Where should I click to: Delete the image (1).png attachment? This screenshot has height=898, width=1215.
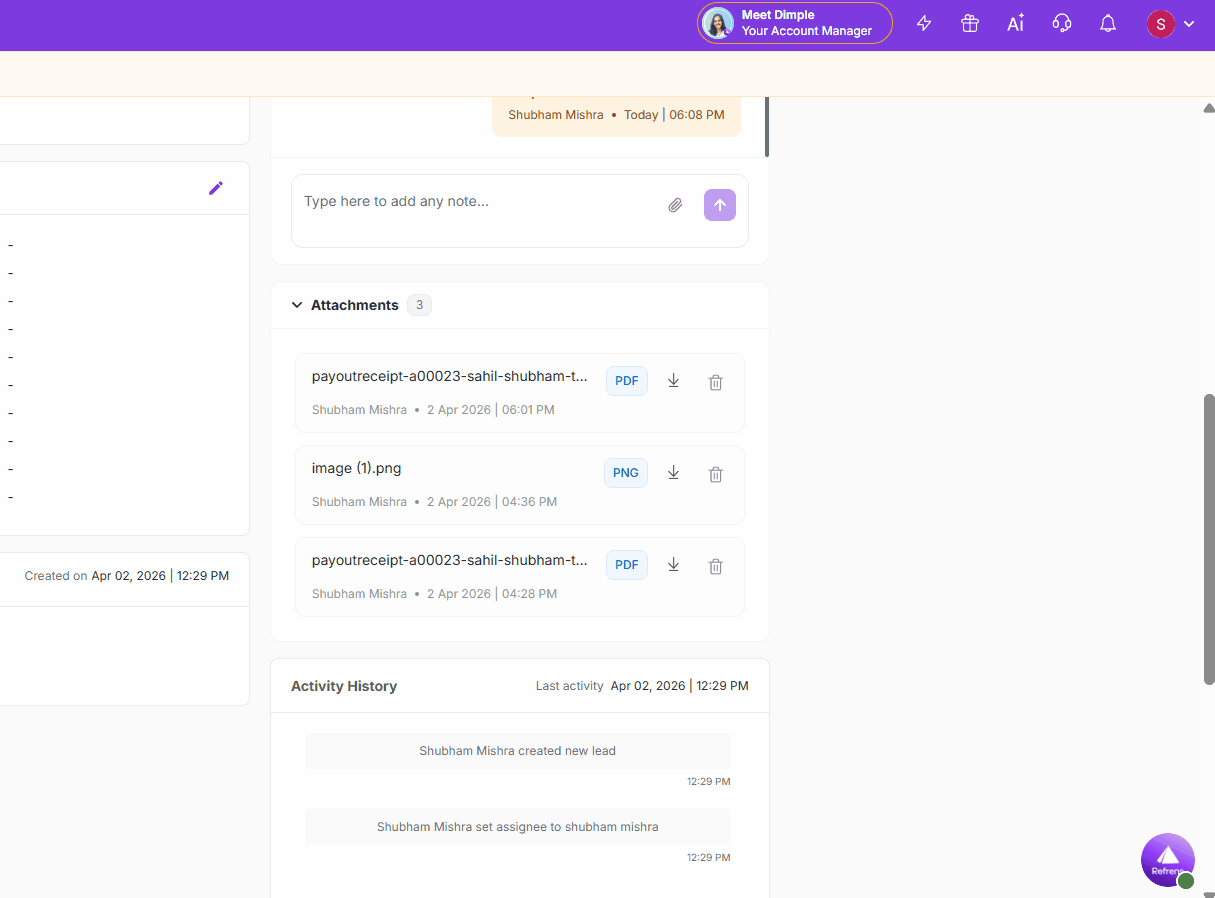click(x=716, y=474)
